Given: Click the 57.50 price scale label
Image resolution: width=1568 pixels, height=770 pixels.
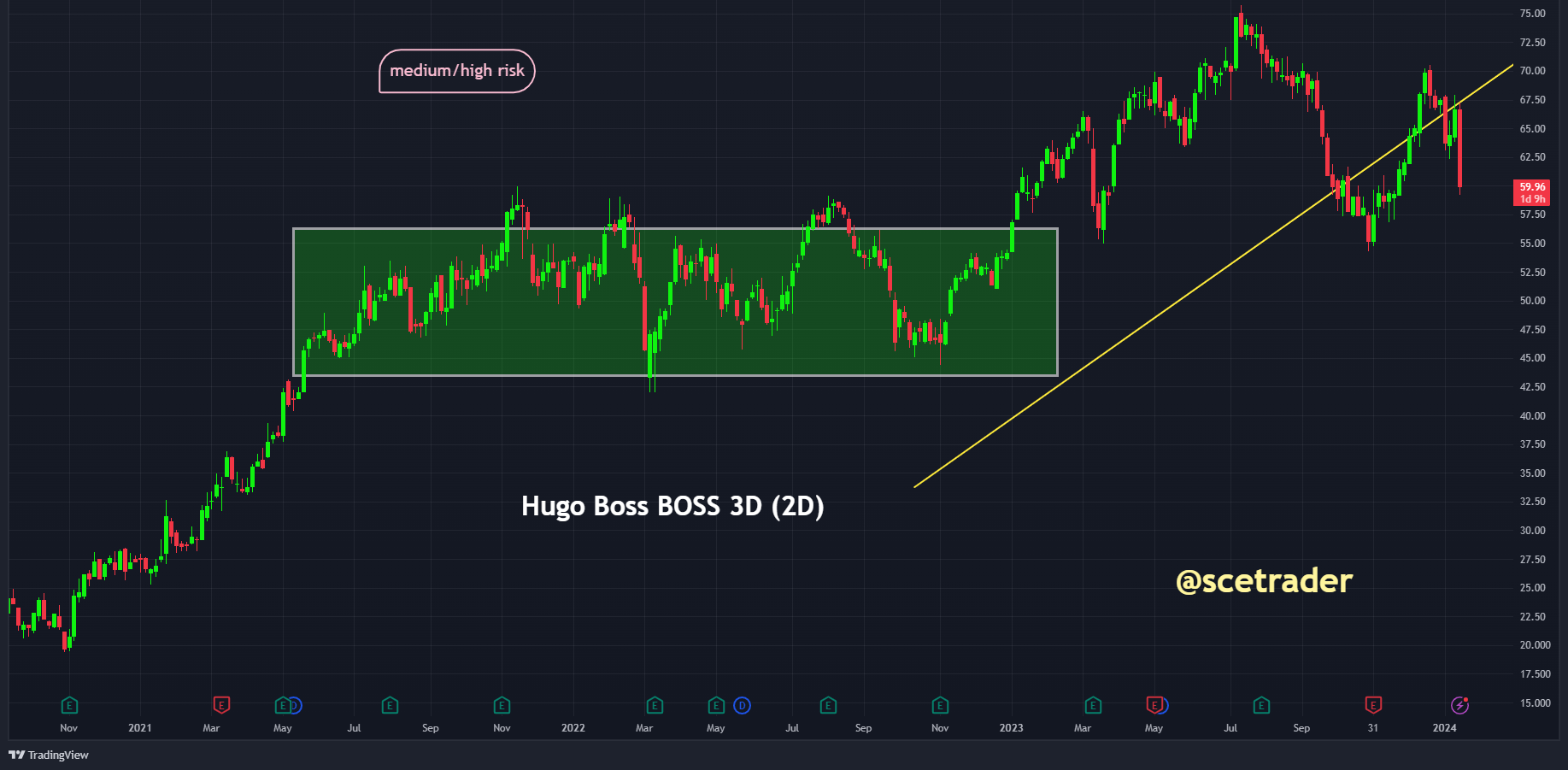Looking at the screenshot, I should pos(1533,215).
